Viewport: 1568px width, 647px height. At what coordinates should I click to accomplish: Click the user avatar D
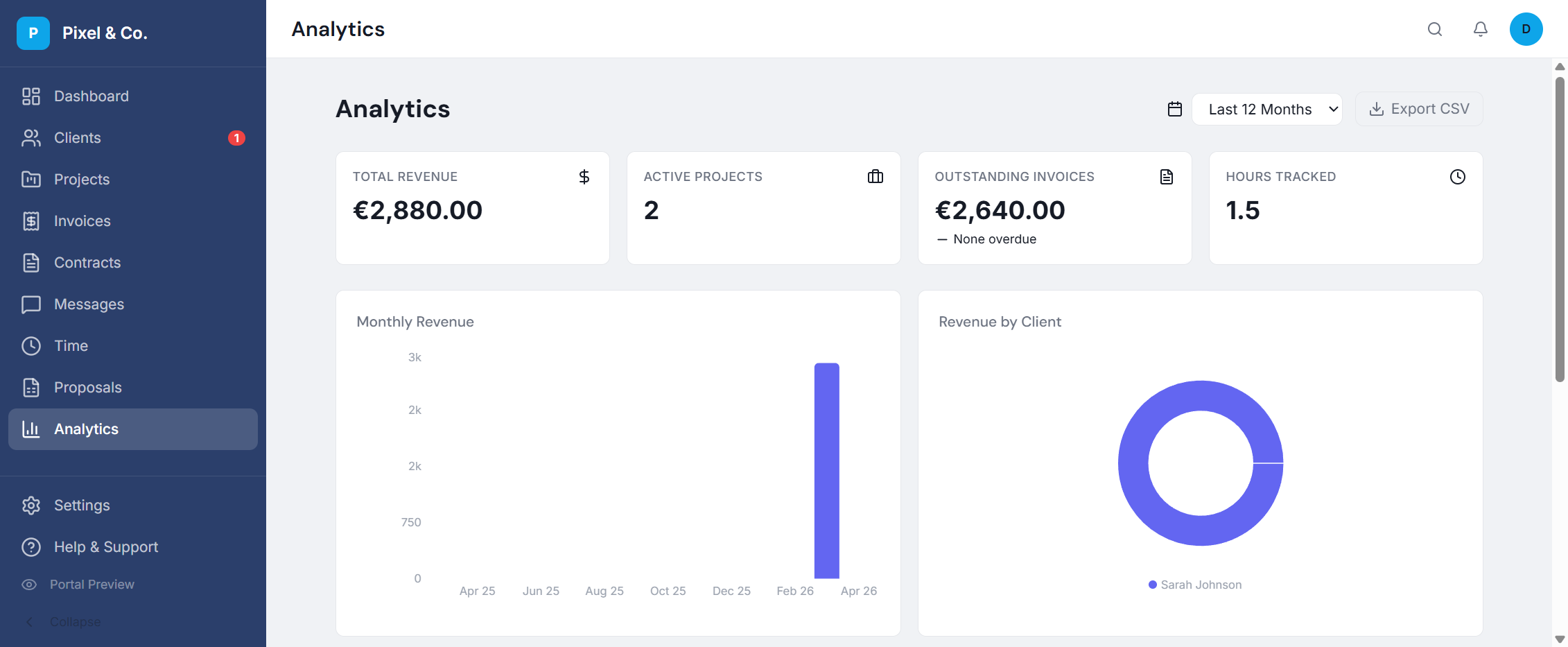pyautogui.click(x=1526, y=29)
